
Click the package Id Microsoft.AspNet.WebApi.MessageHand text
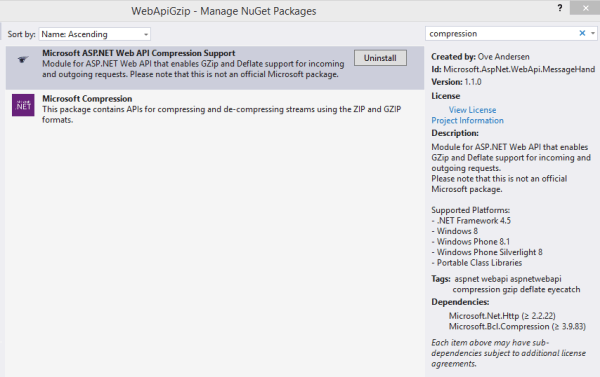point(513,69)
